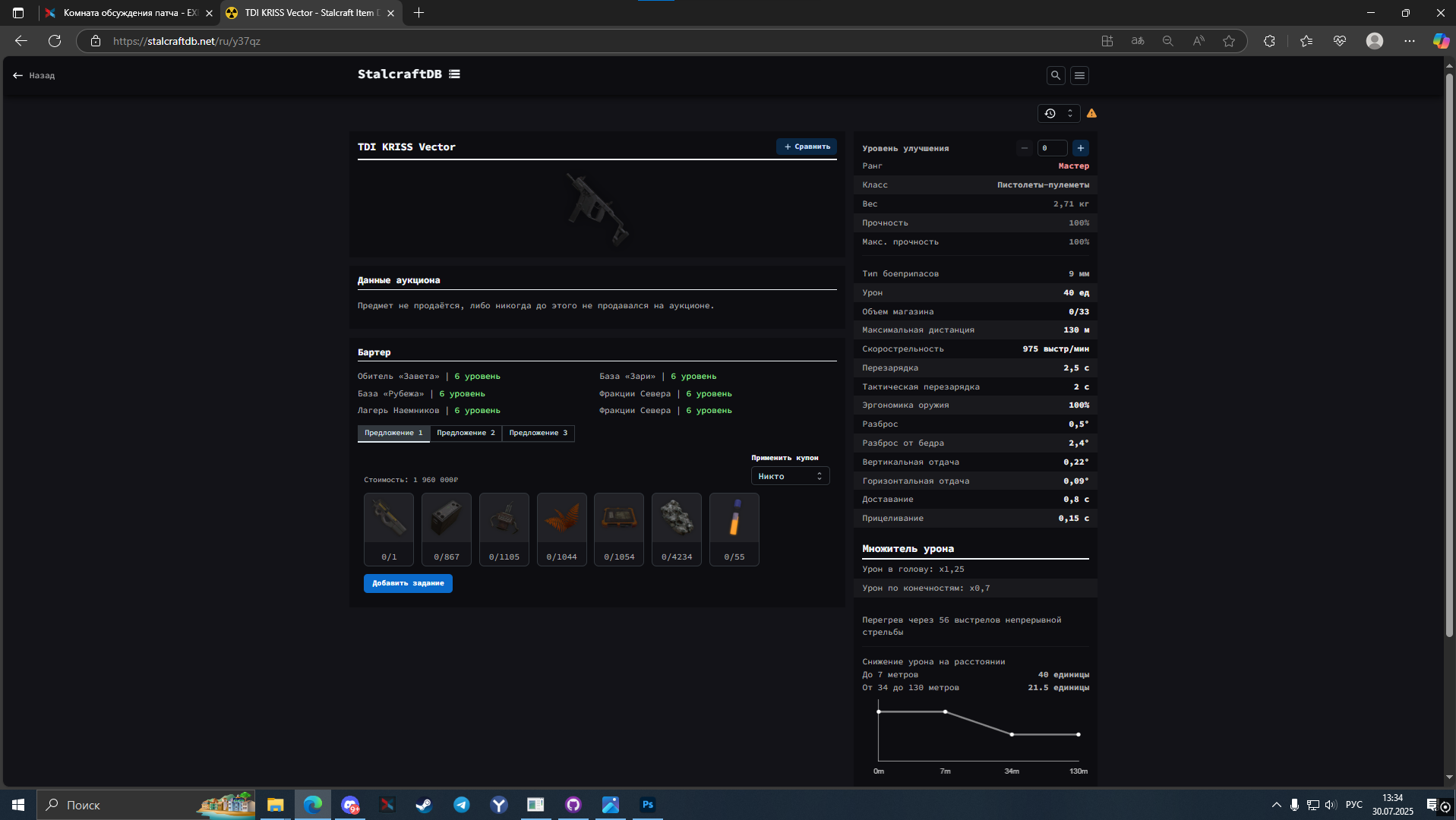Close the TDI KRISS Vector tab

coord(391,13)
